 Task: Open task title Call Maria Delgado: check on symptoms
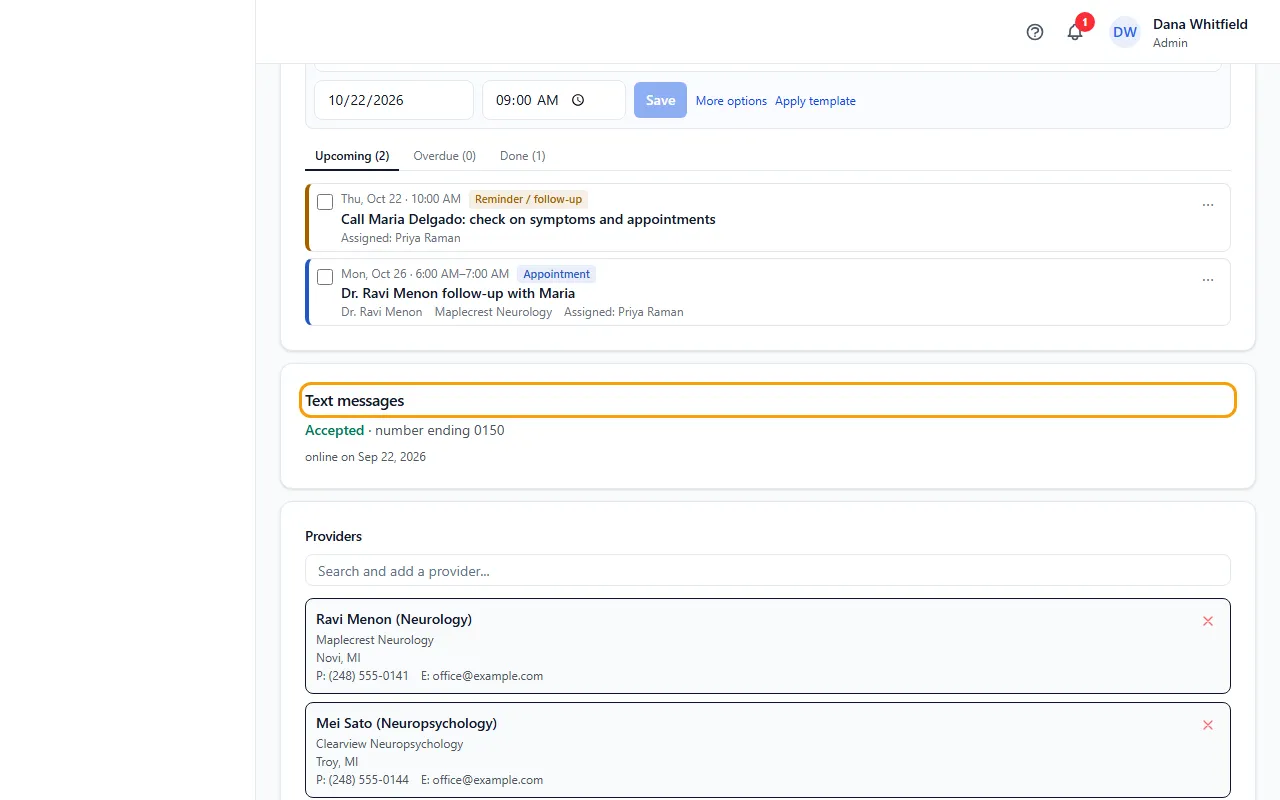point(528,219)
